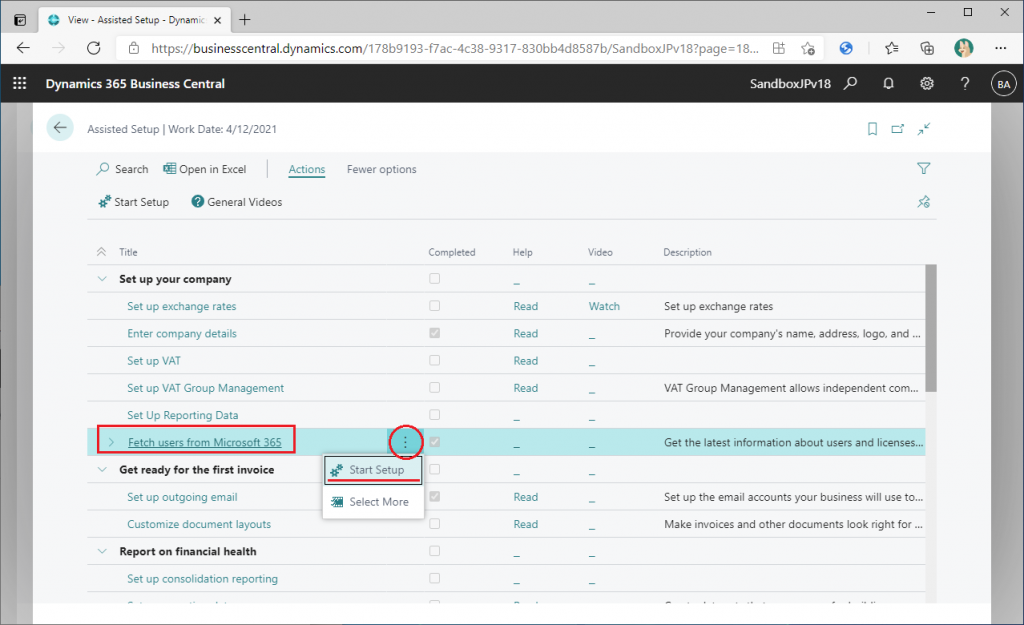Image resolution: width=1024 pixels, height=625 pixels.
Task: Select the Actions tab
Action: click(307, 169)
